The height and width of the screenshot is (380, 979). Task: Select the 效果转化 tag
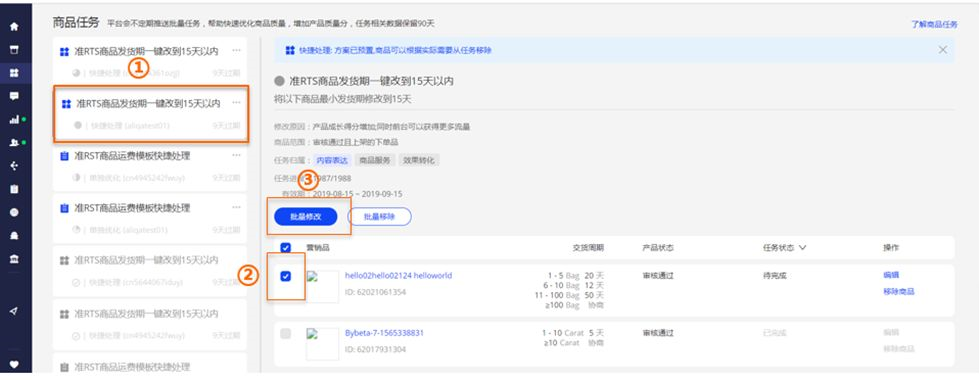420,160
